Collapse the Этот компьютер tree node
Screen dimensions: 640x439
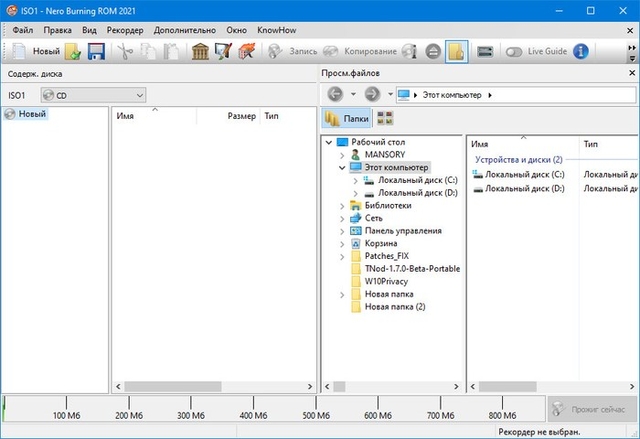click(343, 168)
